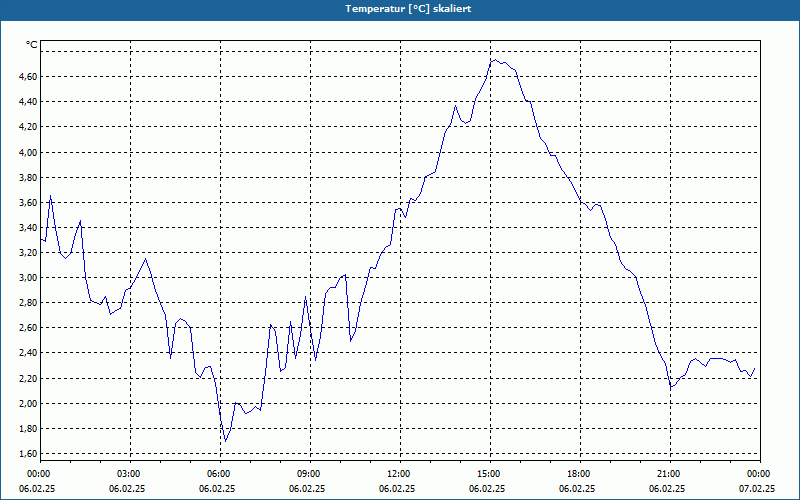The height and width of the screenshot is (500, 800).
Task: Pick the 2,60 y-axis label
Action: tap(28, 328)
